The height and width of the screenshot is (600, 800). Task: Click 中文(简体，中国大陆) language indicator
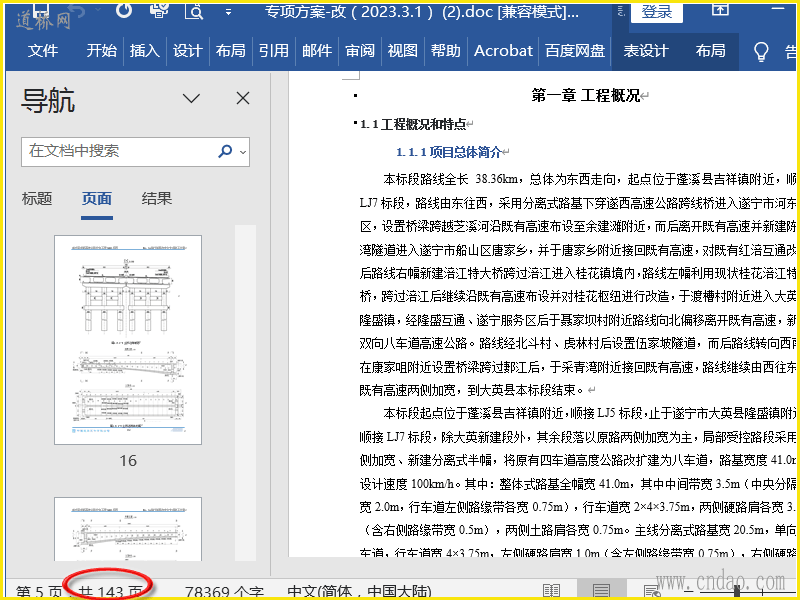(x=359, y=592)
